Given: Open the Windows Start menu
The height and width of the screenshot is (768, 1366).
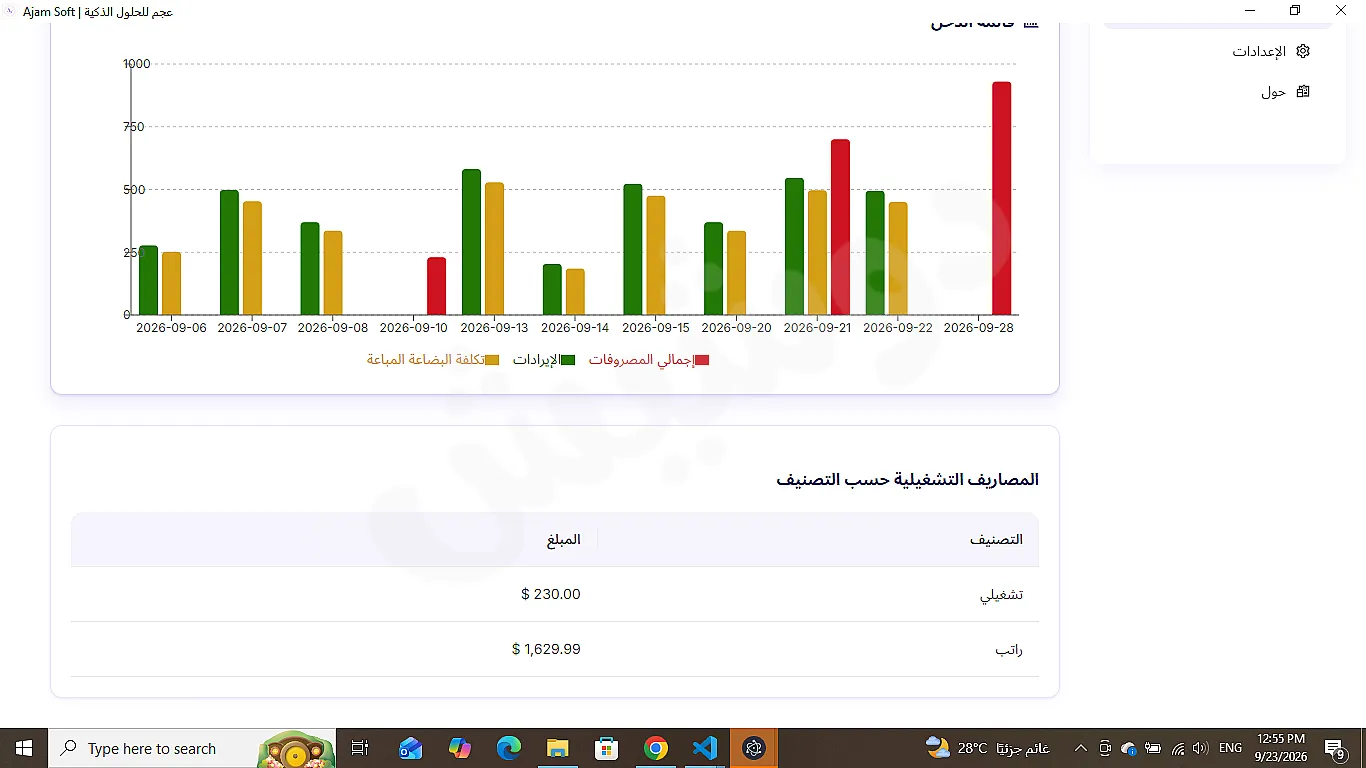Looking at the screenshot, I should coord(24,748).
